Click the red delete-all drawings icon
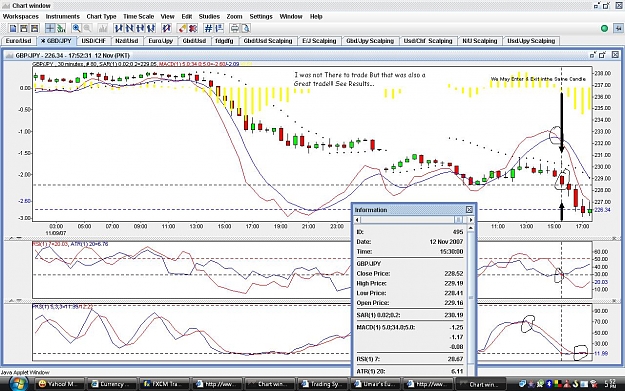The height and width of the screenshot is (391, 625). (193, 28)
